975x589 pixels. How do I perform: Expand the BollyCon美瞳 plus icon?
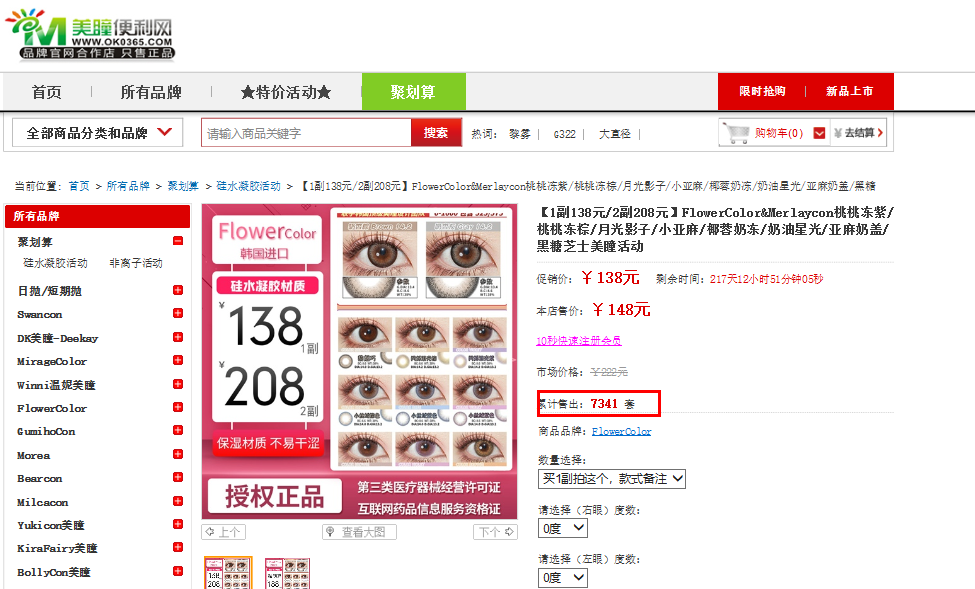pos(178,572)
